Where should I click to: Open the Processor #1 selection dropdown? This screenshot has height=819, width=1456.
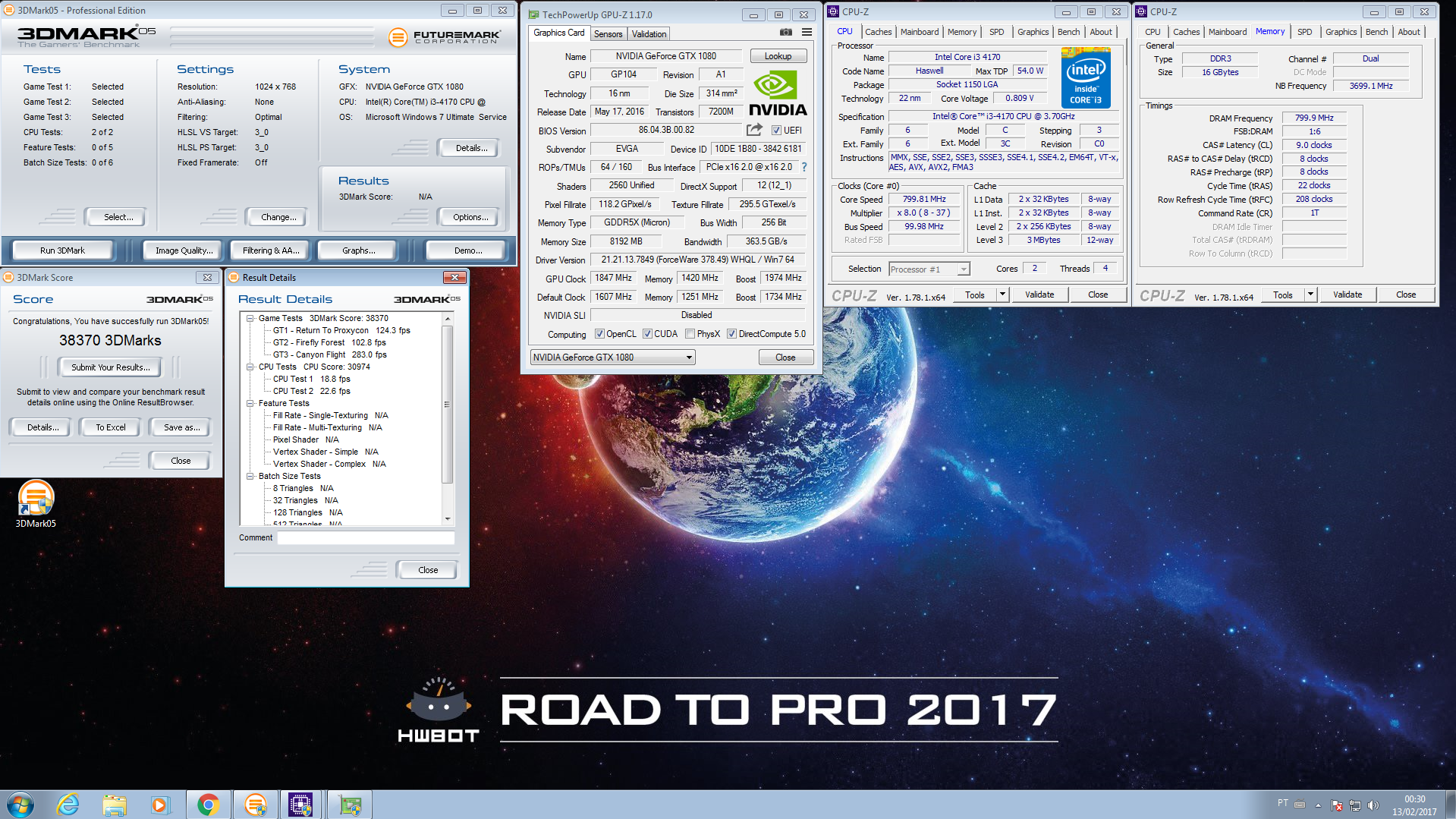pyautogui.click(x=929, y=269)
